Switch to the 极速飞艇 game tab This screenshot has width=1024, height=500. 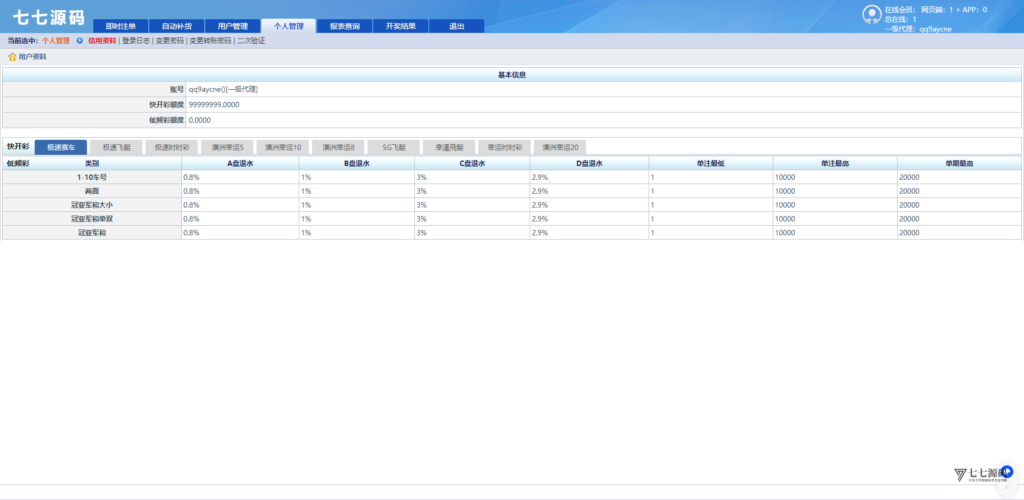[x=116, y=147]
